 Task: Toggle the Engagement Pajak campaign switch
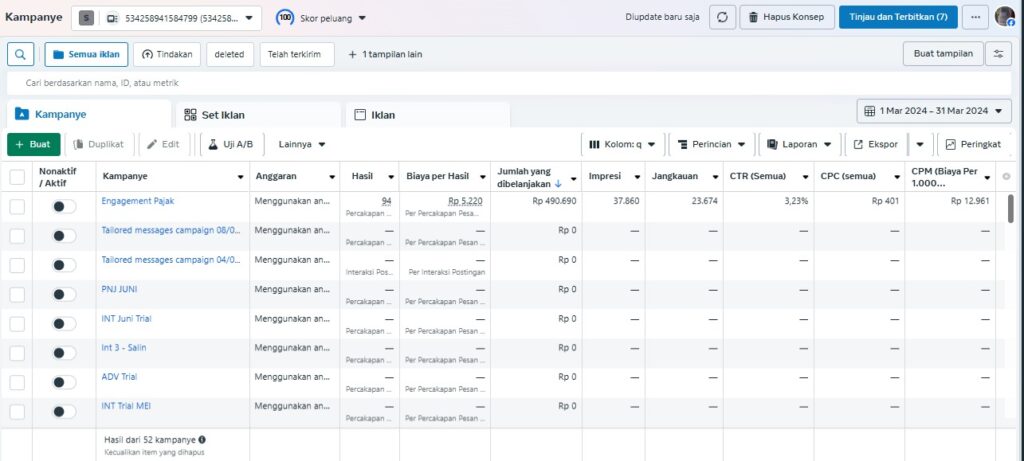pos(63,206)
